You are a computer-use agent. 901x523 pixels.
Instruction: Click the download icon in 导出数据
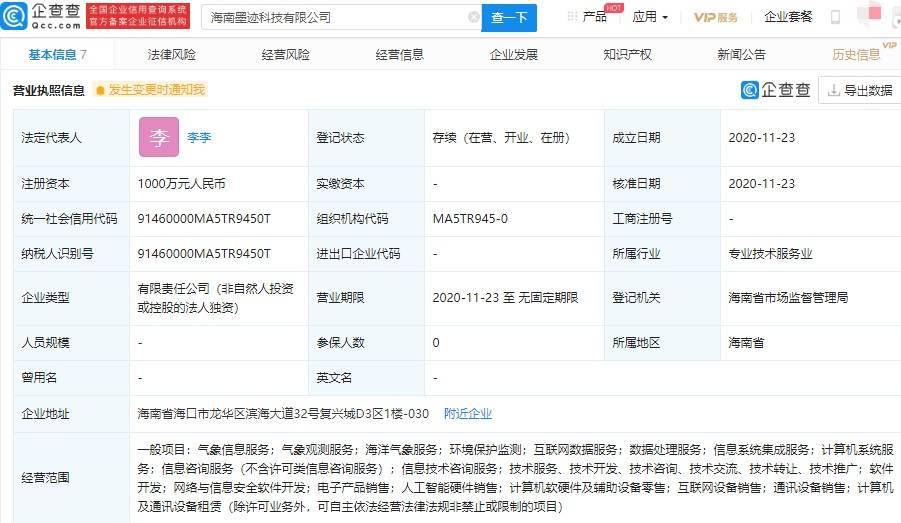pyautogui.click(x=833, y=90)
